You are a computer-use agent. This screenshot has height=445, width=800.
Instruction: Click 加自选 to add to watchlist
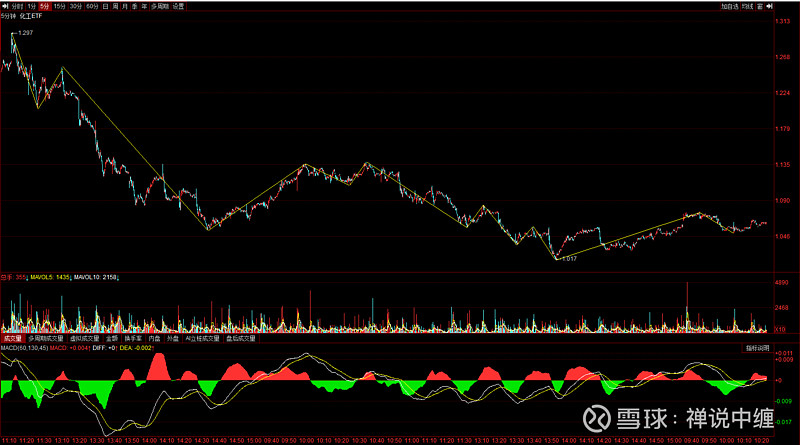coord(730,6)
